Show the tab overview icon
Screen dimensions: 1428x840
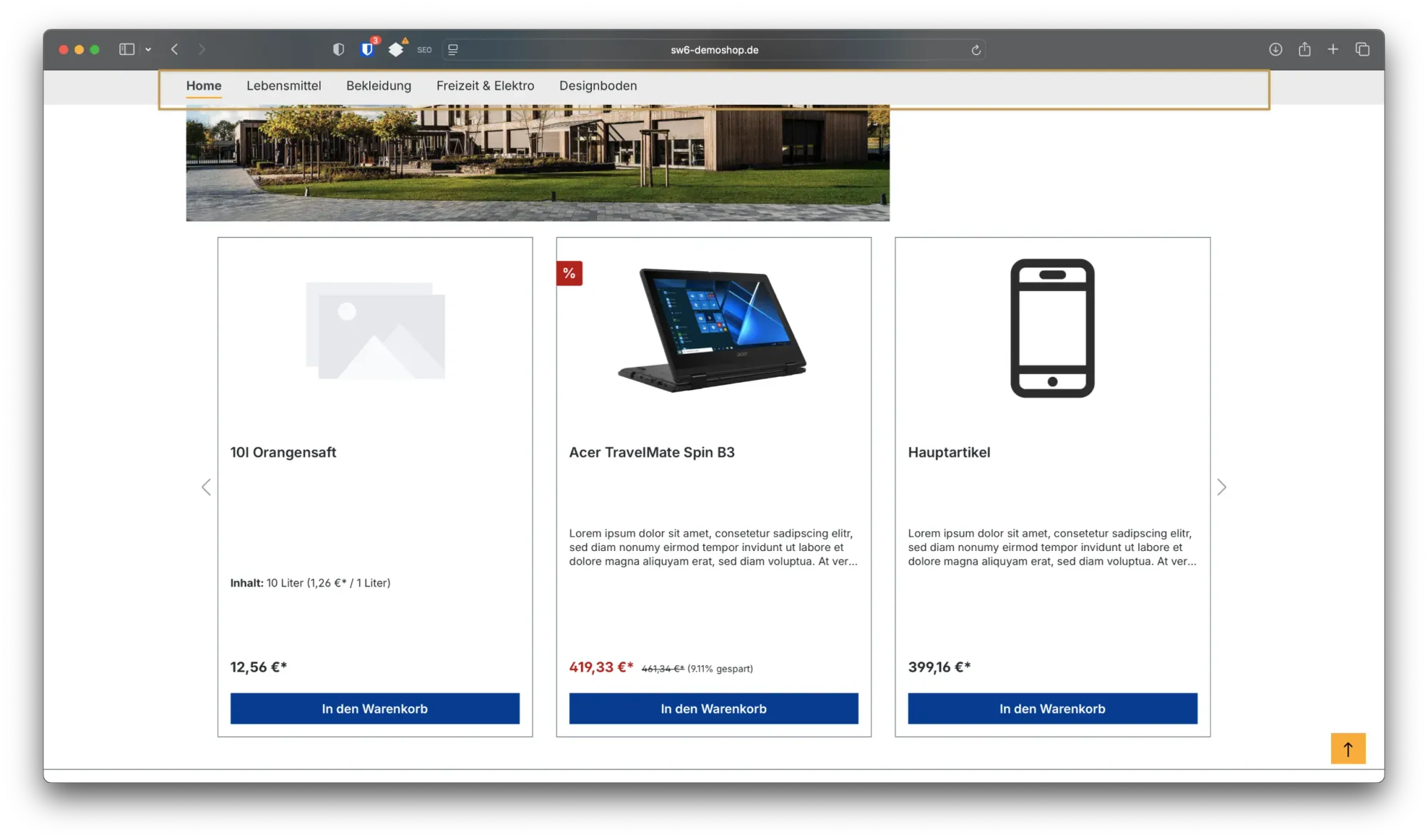pos(1362,49)
